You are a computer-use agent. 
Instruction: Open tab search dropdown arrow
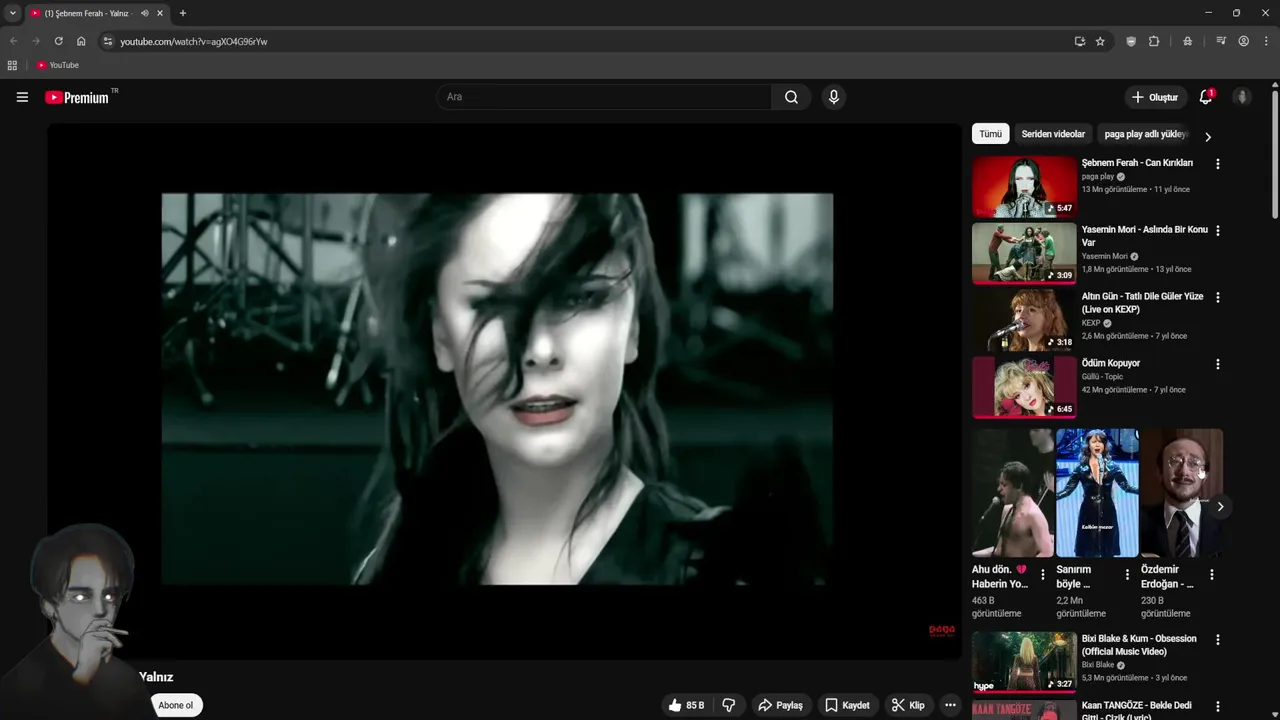coord(13,13)
